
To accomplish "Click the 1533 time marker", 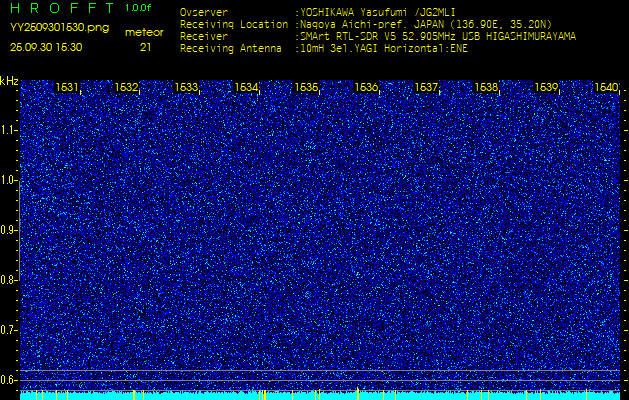I will 187,88.
